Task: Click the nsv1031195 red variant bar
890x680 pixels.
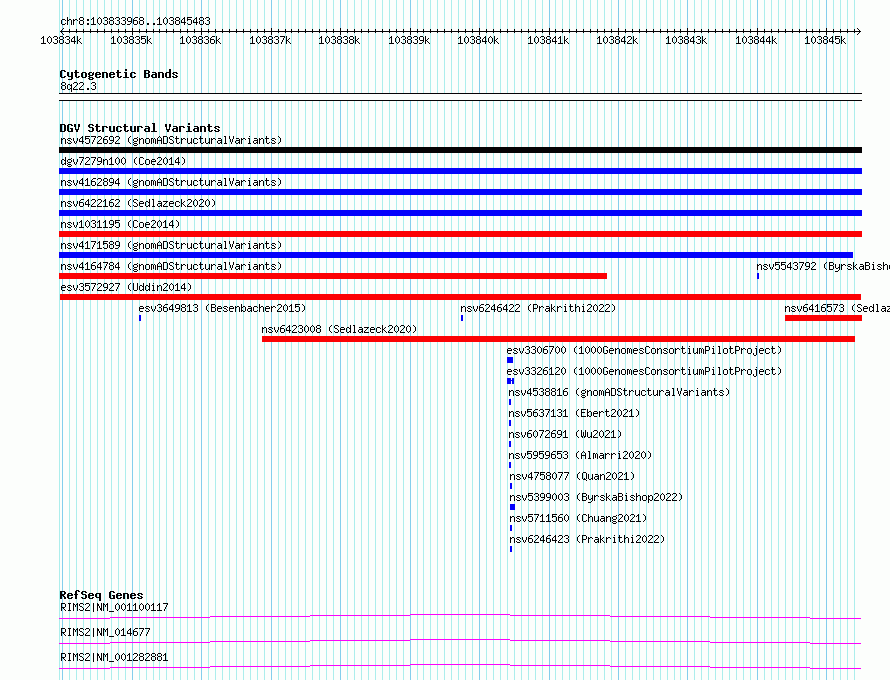Action: pyautogui.click(x=460, y=234)
